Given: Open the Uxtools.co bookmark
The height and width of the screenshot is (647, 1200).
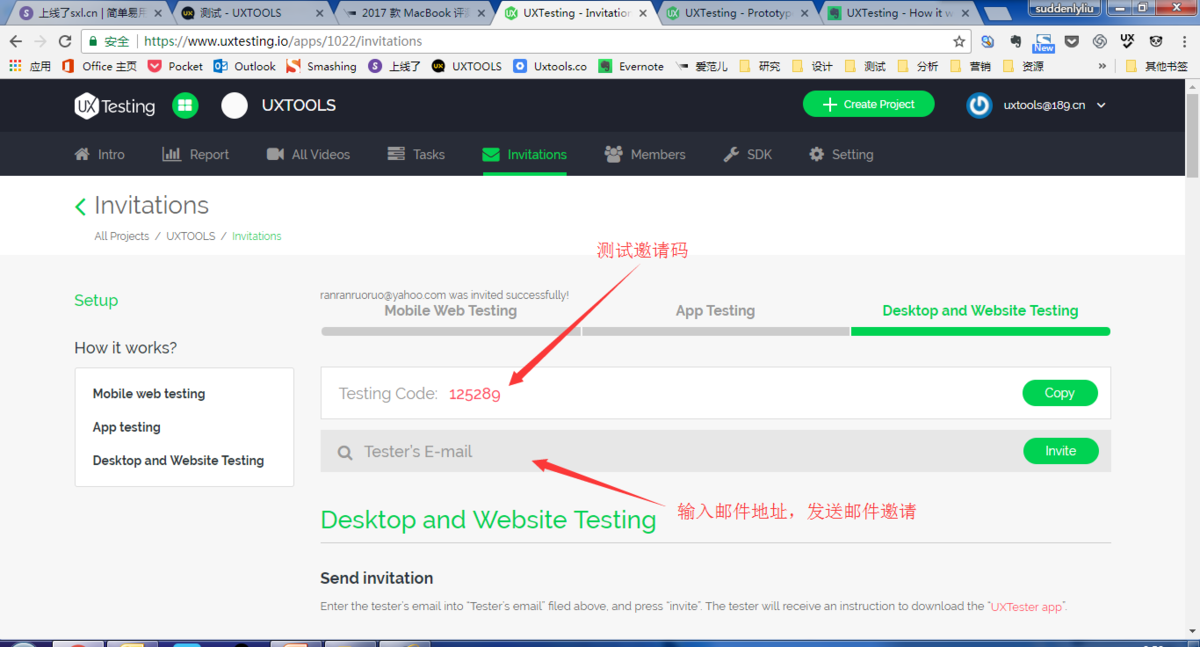Looking at the screenshot, I should click(550, 66).
